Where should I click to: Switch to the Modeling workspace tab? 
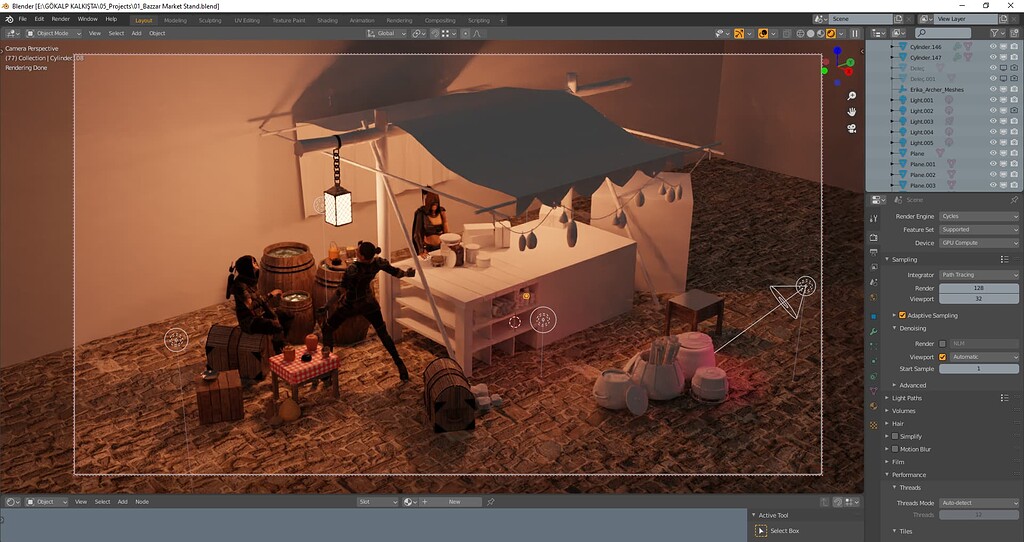(x=175, y=20)
